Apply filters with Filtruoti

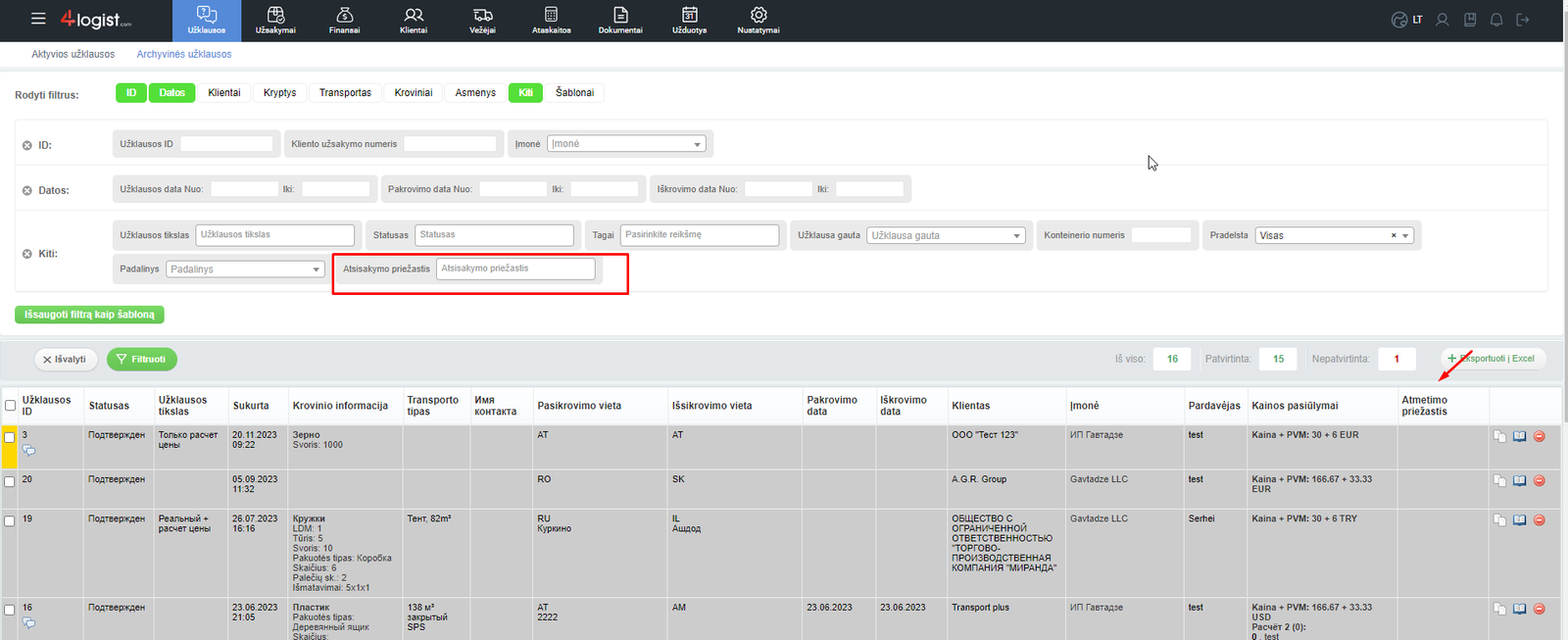(142, 360)
